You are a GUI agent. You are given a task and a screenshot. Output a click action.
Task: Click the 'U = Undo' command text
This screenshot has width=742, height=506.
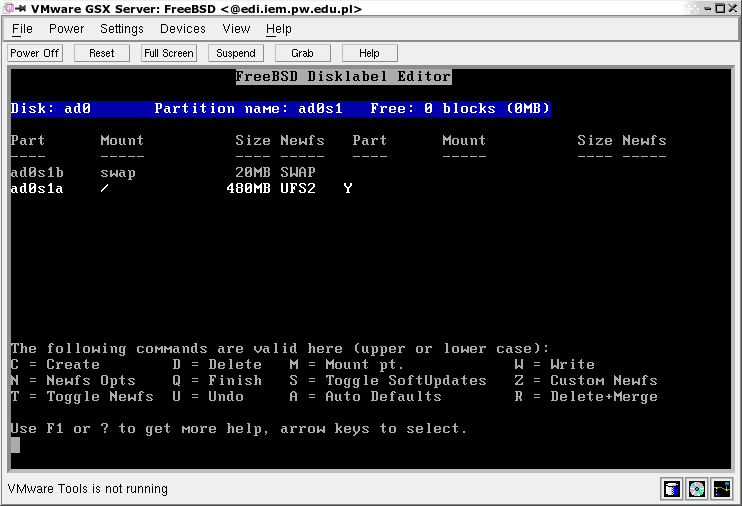[208, 397]
